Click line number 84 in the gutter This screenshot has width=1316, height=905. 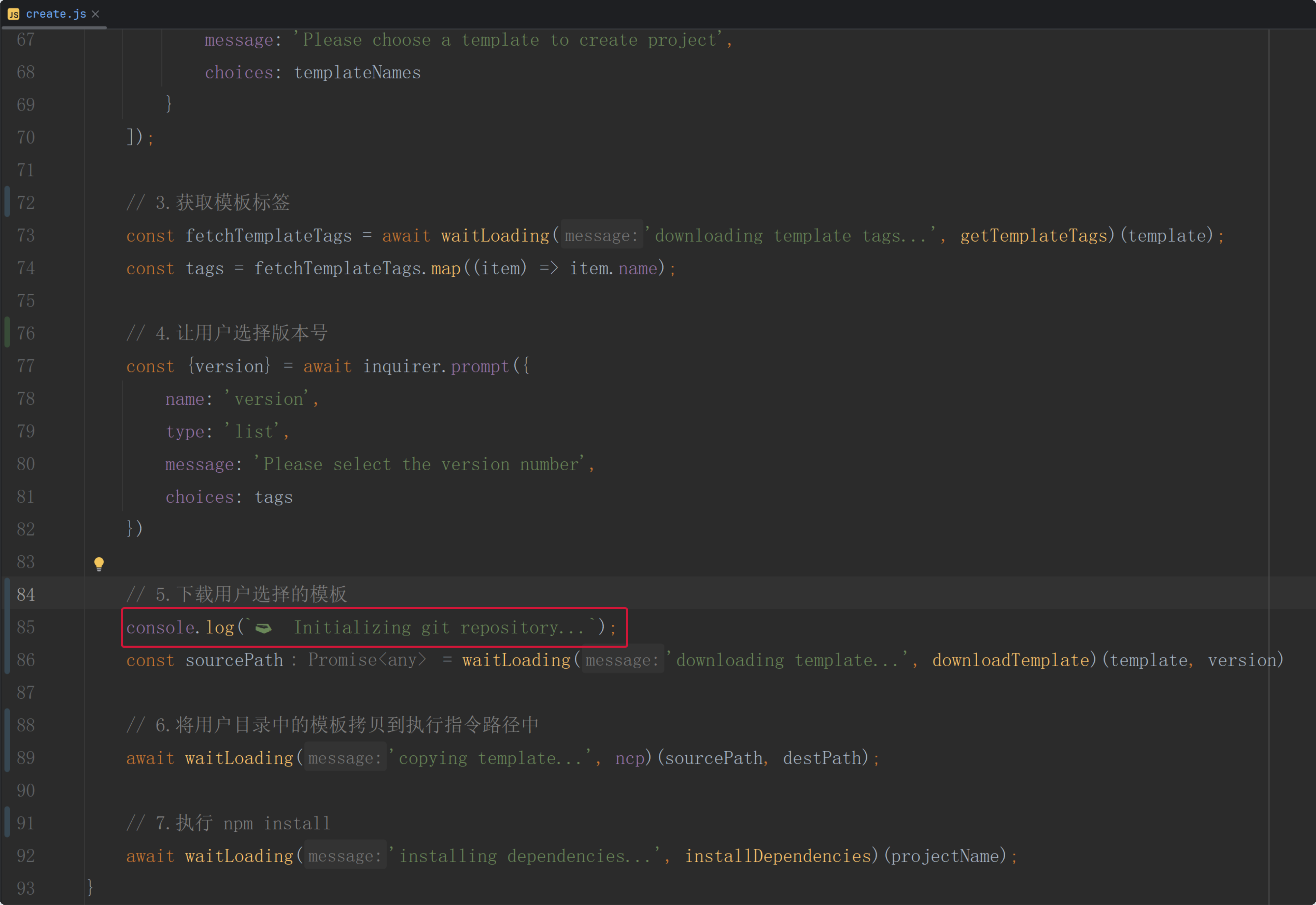(26, 594)
